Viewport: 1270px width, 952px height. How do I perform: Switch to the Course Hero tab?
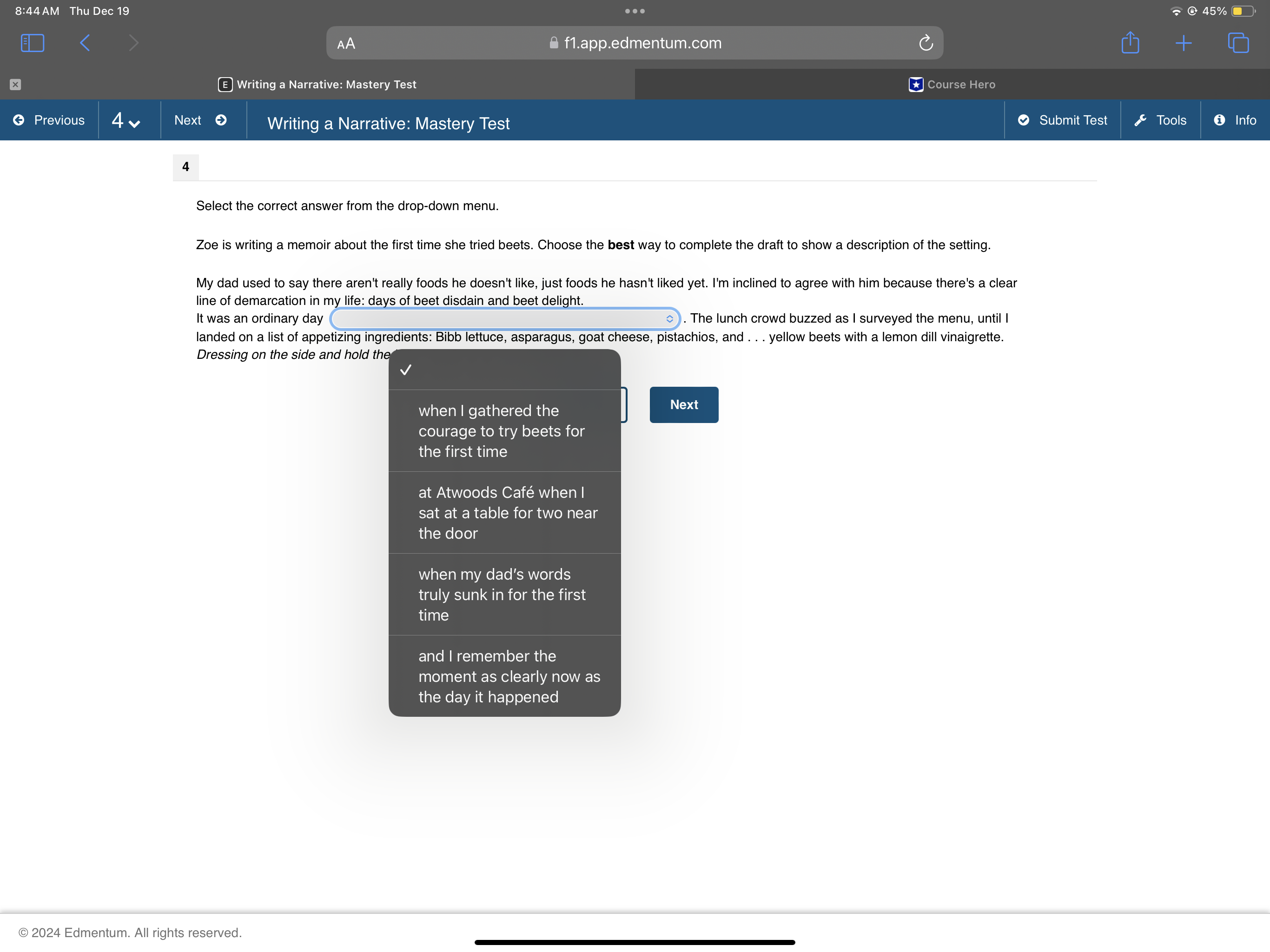(x=952, y=85)
